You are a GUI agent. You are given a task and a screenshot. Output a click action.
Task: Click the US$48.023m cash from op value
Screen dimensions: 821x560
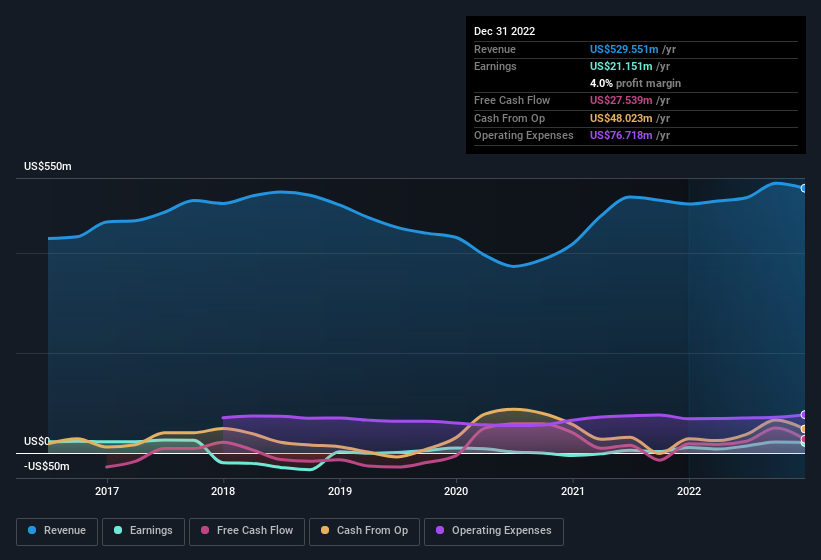click(621, 118)
